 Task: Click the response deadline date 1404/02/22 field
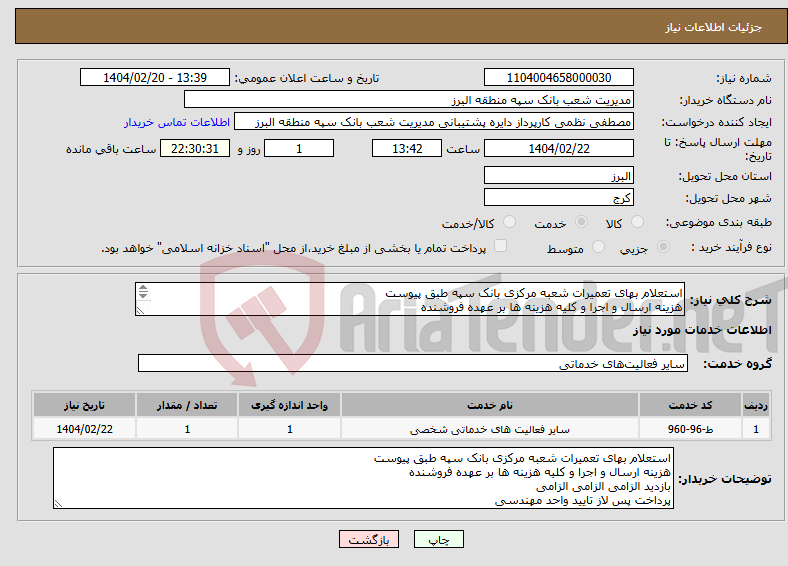coord(558,148)
